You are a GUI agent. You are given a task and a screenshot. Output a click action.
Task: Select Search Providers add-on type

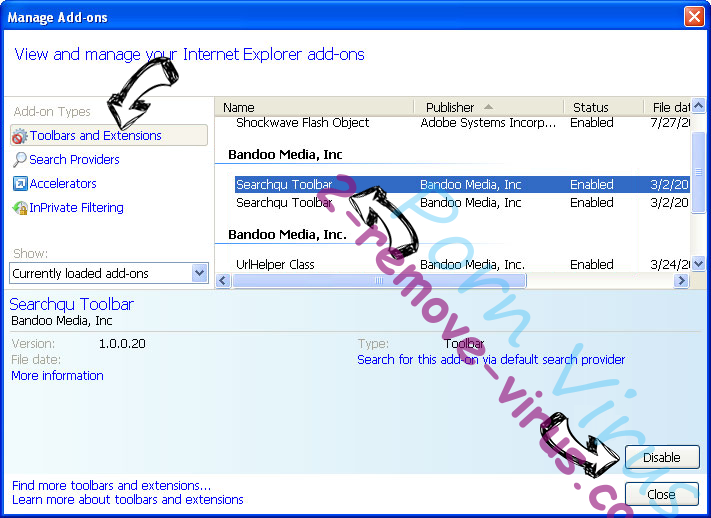tap(74, 160)
